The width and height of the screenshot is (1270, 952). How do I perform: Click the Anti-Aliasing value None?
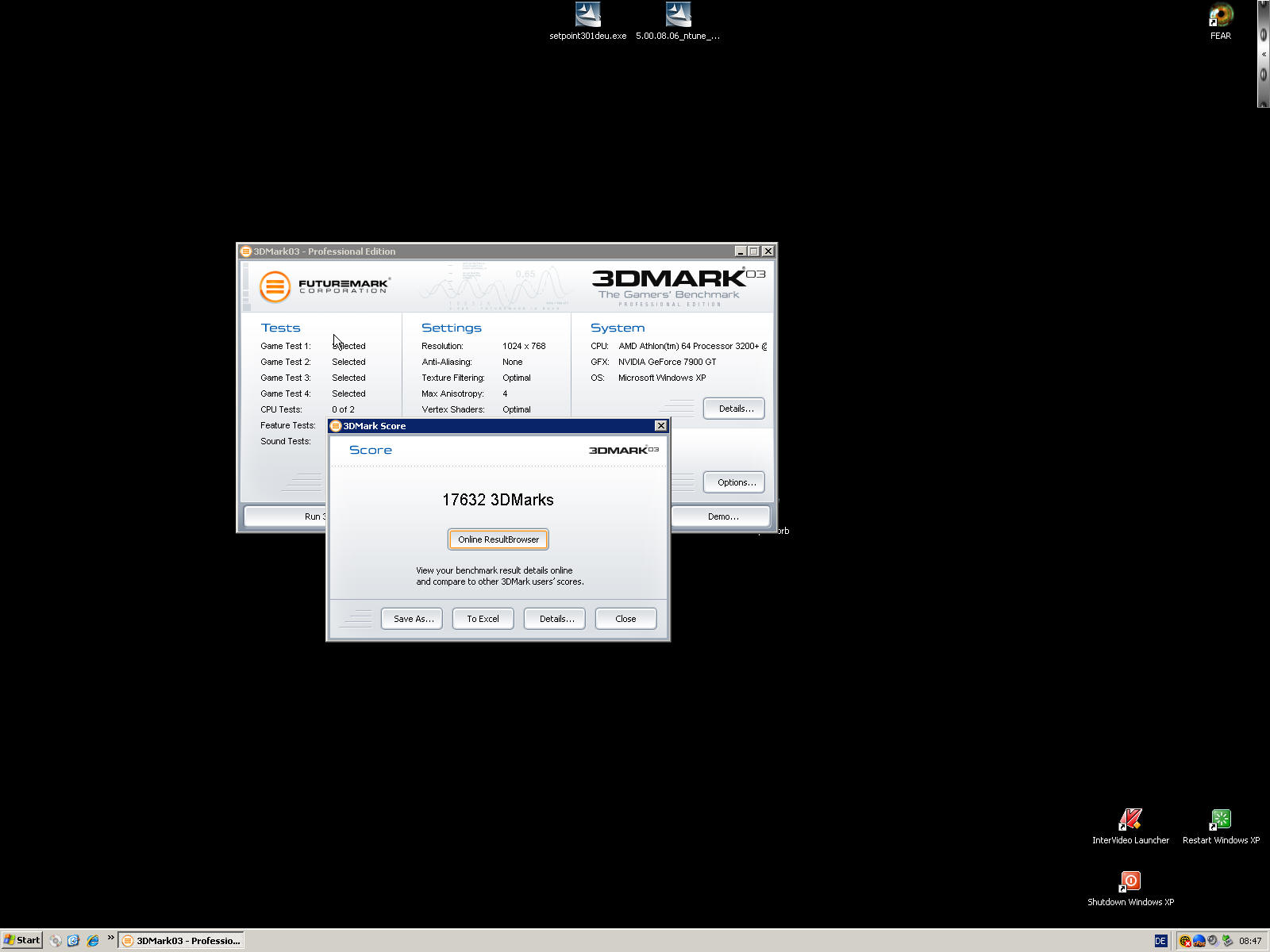pos(513,362)
